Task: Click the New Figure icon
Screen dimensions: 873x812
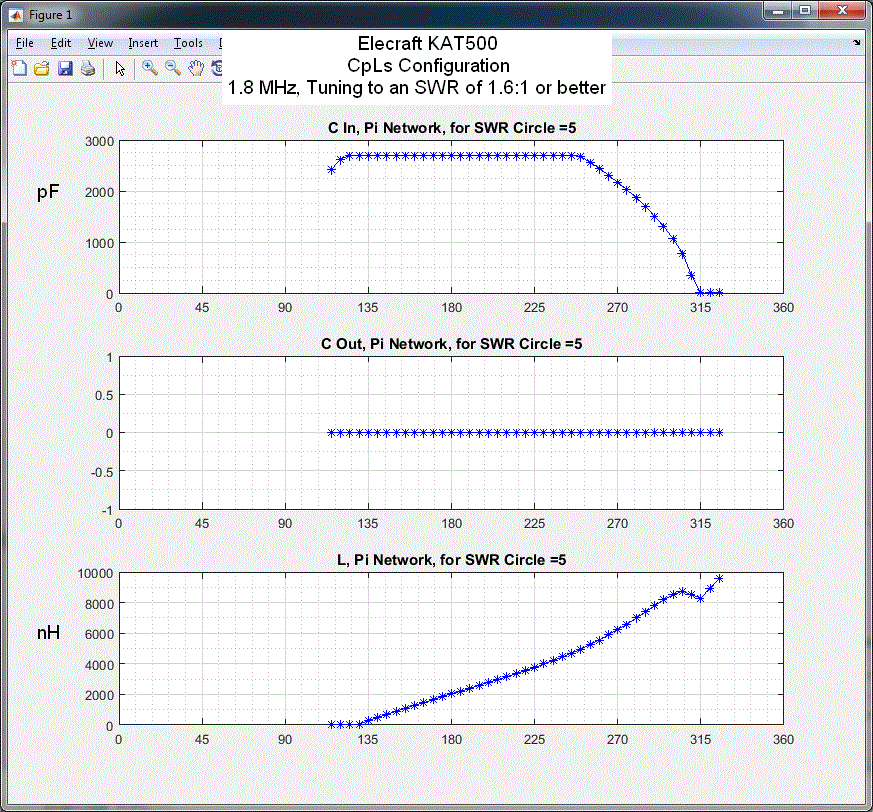Action: pyautogui.click(x=19, y=69)
